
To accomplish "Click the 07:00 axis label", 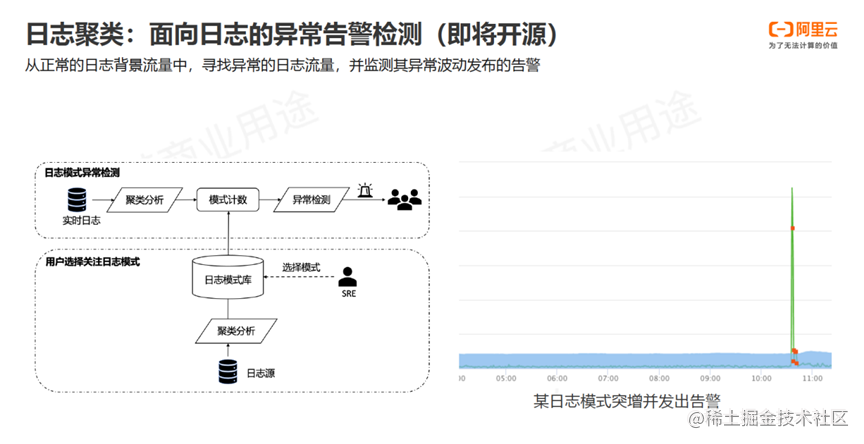I will click(608, 378).
